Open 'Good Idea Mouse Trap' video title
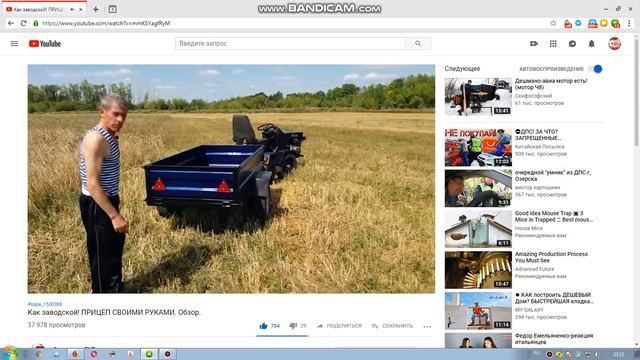 click(553, 216)
